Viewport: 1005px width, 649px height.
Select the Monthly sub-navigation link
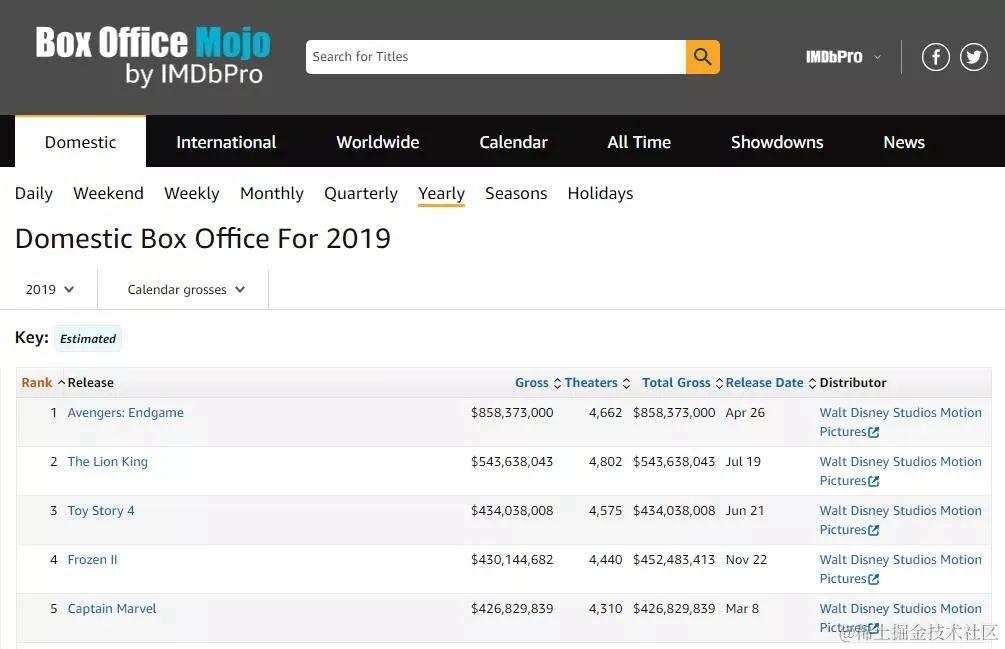[272, 193]
